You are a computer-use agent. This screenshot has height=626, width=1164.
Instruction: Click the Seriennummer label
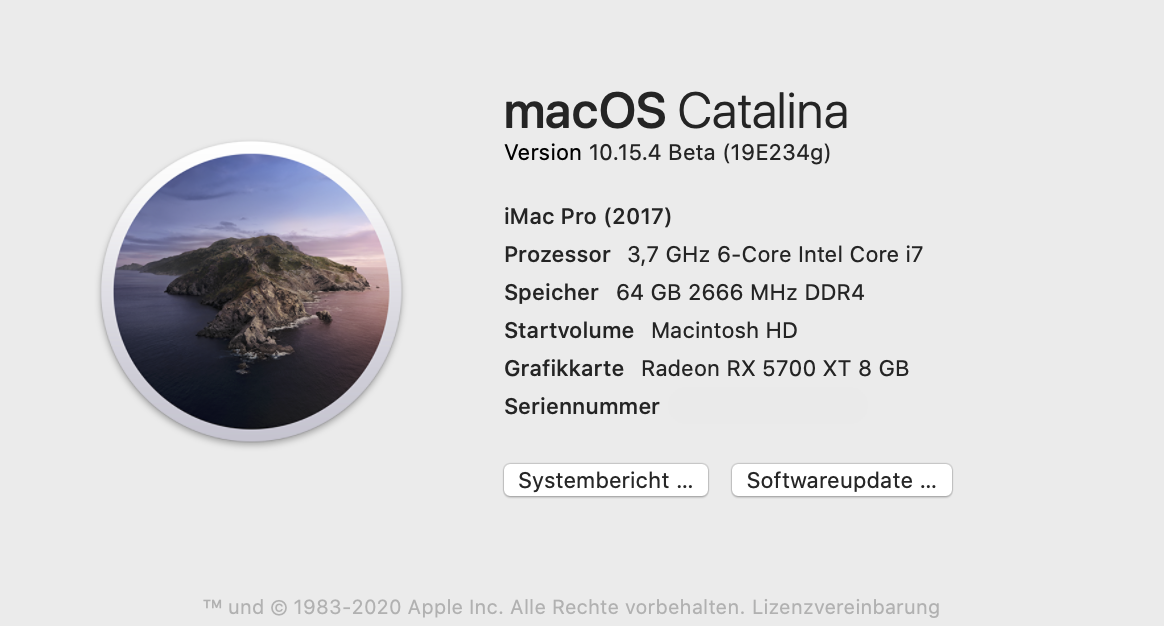tap(582, 406)
